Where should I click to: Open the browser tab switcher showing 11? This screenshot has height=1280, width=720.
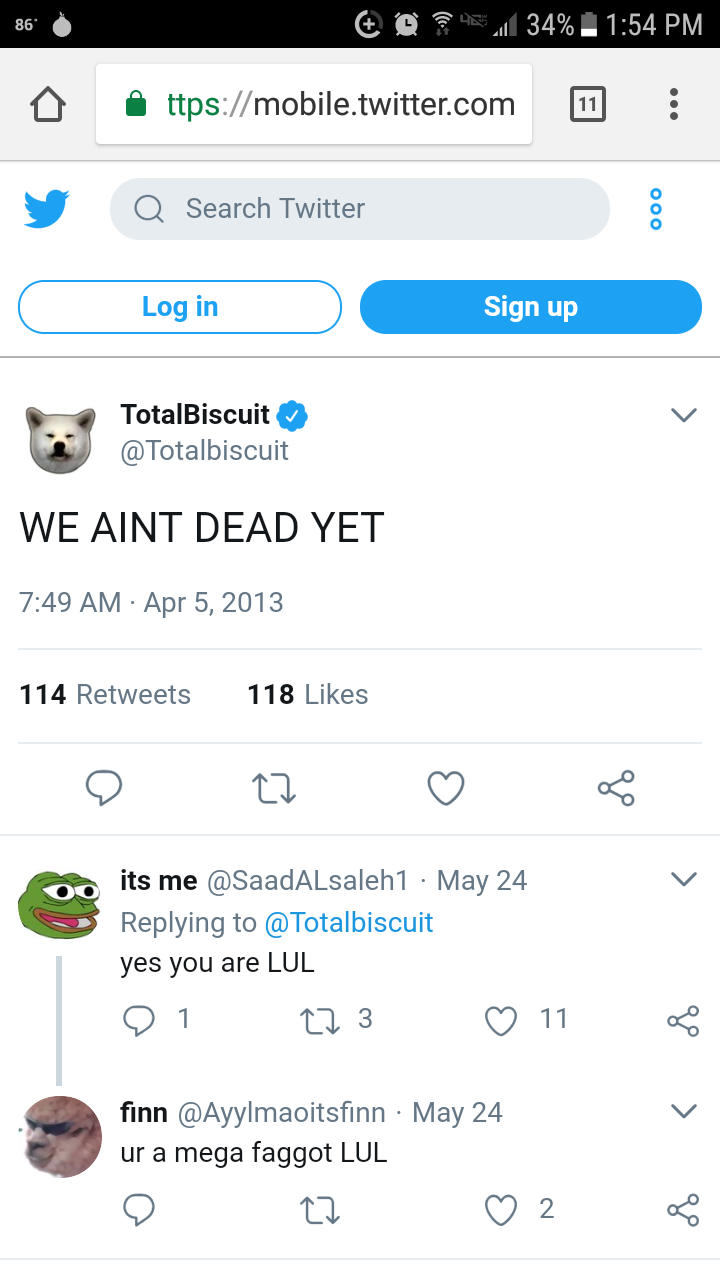click(587, 104)
